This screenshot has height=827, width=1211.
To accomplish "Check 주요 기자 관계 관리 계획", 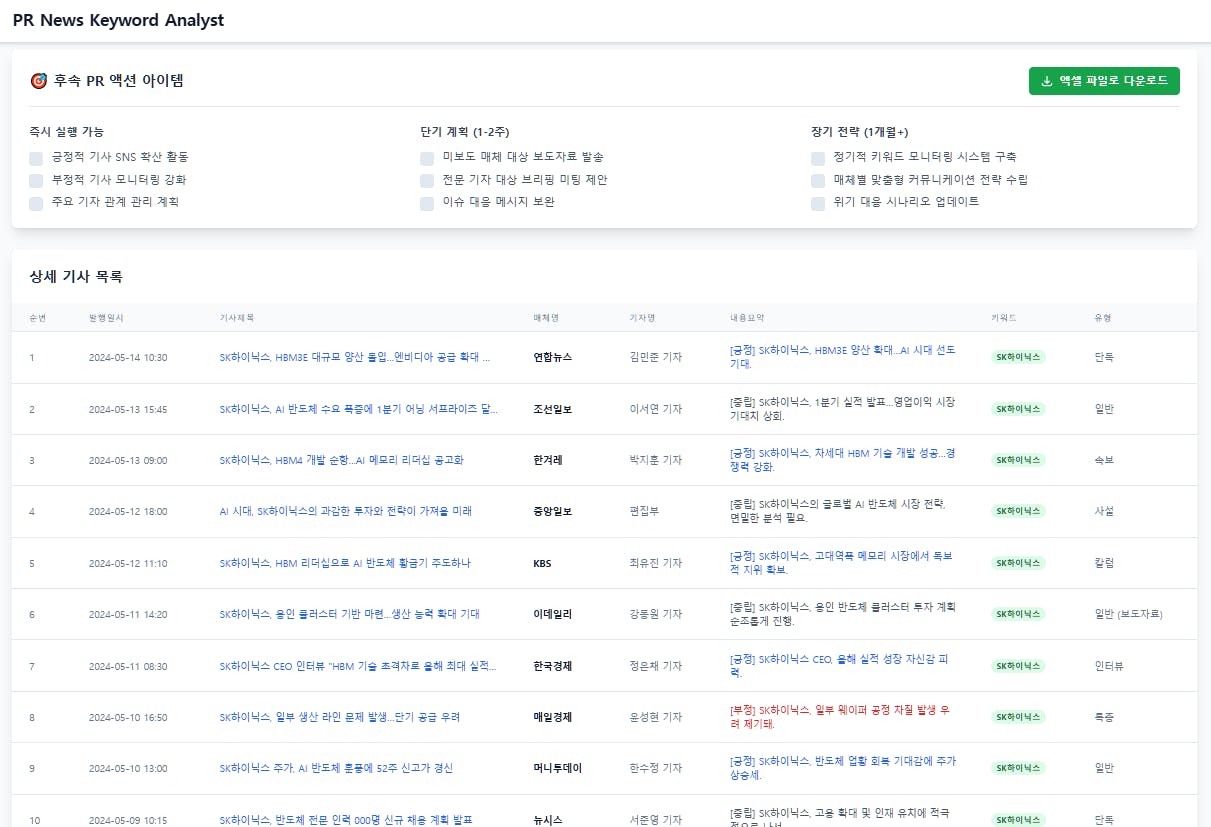I will pyautogui.click(x=36, y=202).
